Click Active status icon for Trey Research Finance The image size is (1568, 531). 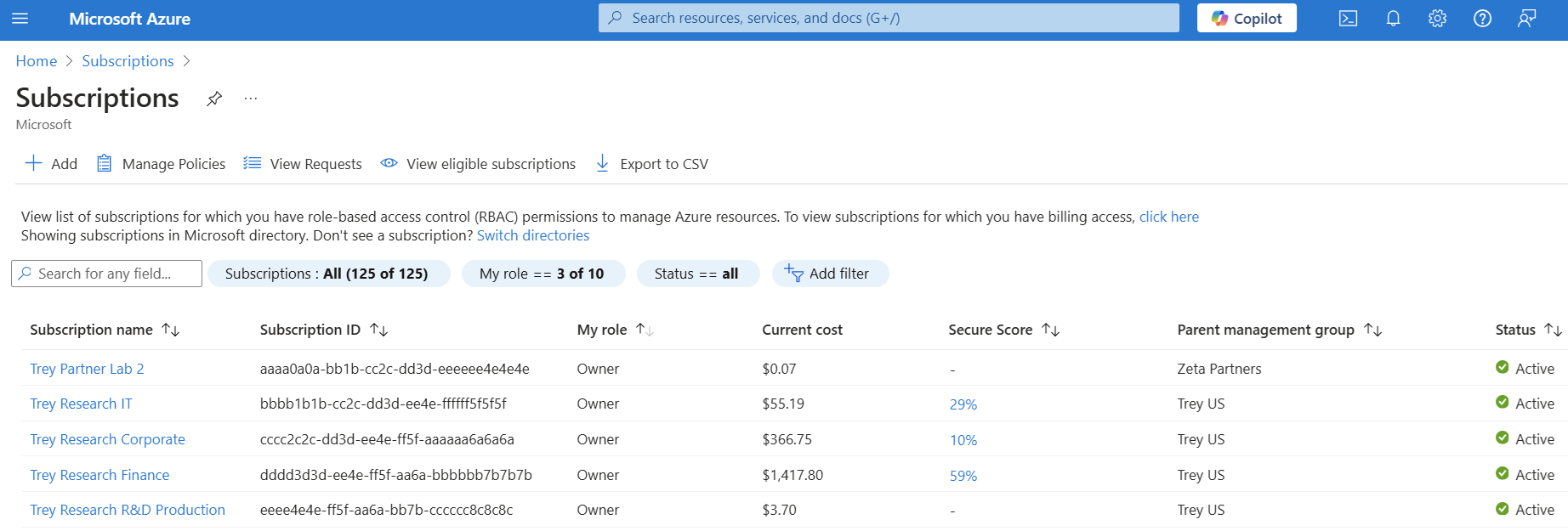(1503, 473)
